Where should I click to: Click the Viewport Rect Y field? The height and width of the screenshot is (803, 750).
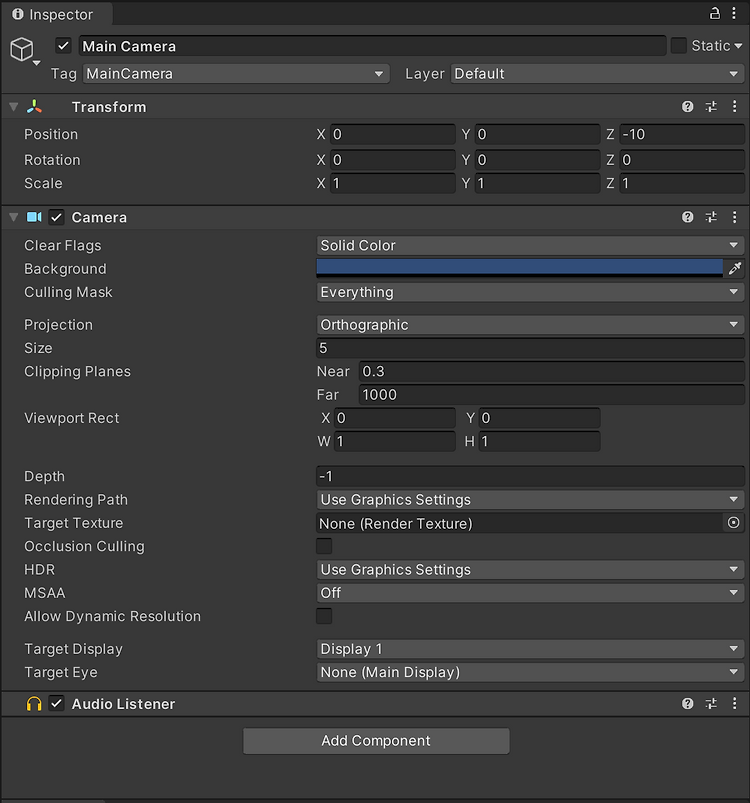[x=539, y=418]
